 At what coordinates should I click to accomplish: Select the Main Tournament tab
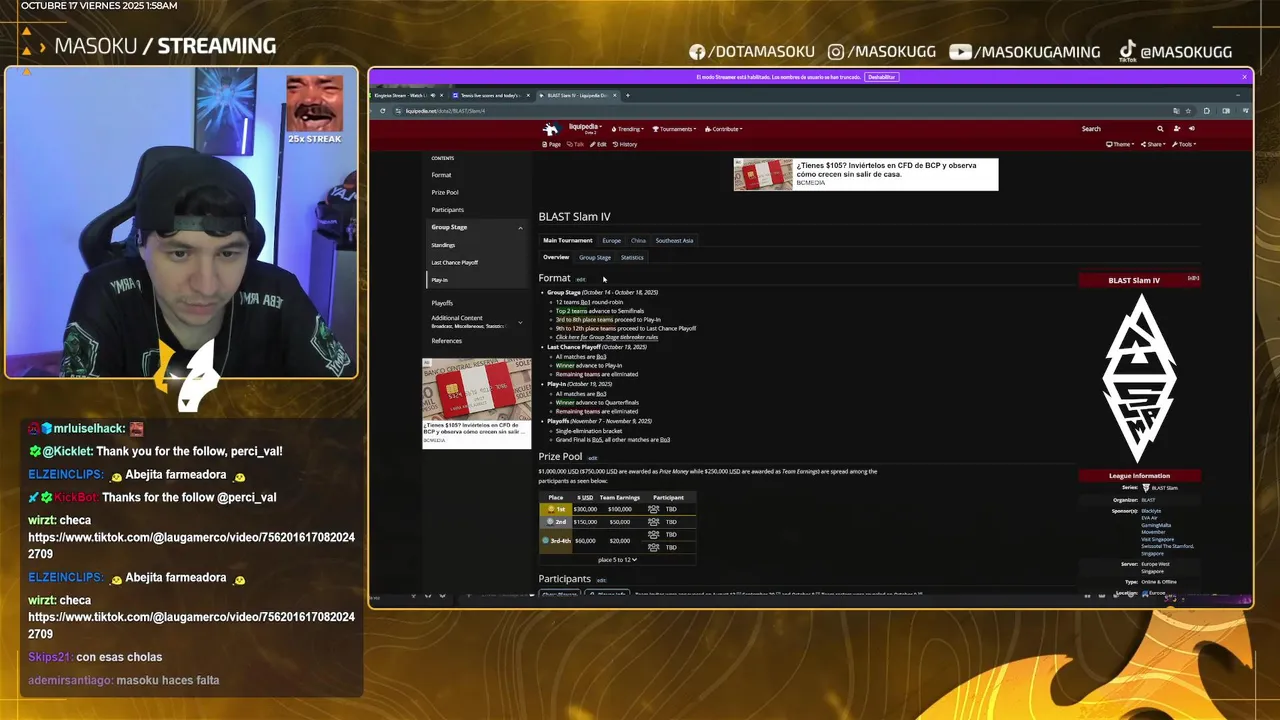568,240
